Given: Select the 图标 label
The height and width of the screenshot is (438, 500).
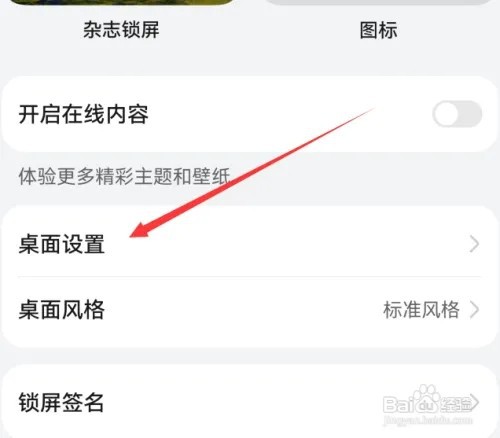Looking at the screenshot, I should (379, 30).
